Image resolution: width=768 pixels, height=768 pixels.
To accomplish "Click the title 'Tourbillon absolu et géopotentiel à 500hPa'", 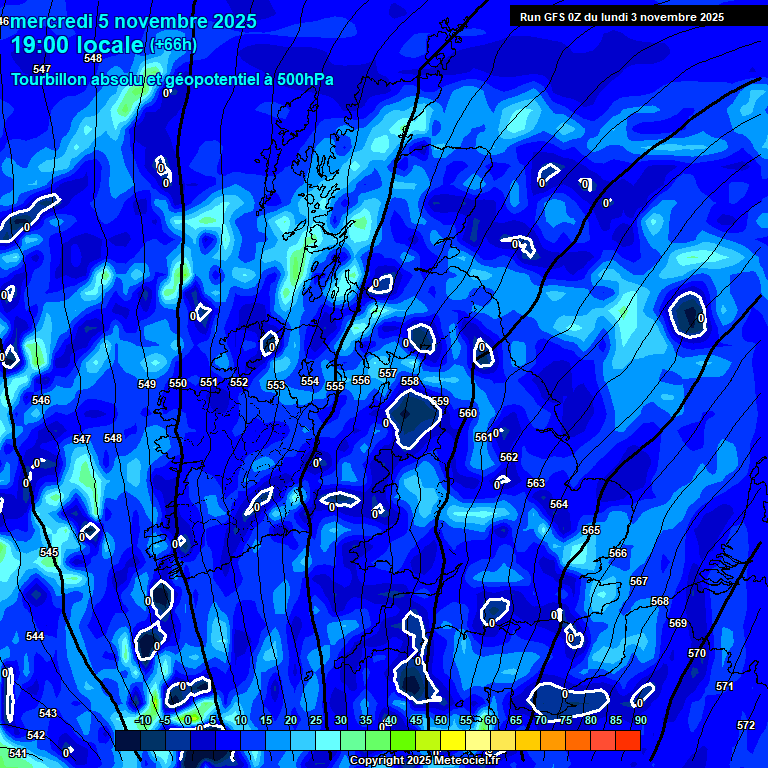I will click(172, 79).
